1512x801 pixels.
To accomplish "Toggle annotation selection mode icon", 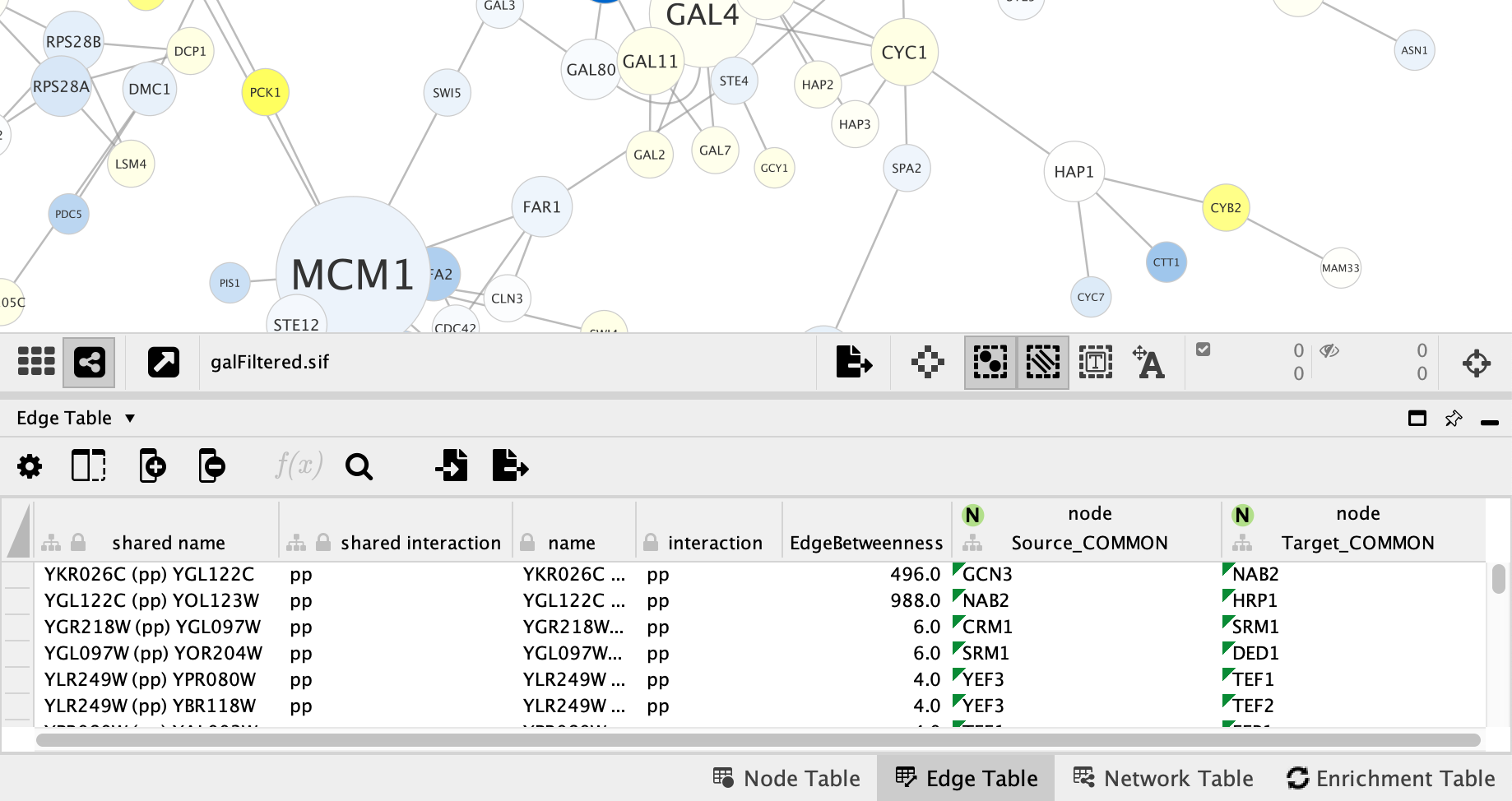I will pyautogui.click(x=1096, y=362).
